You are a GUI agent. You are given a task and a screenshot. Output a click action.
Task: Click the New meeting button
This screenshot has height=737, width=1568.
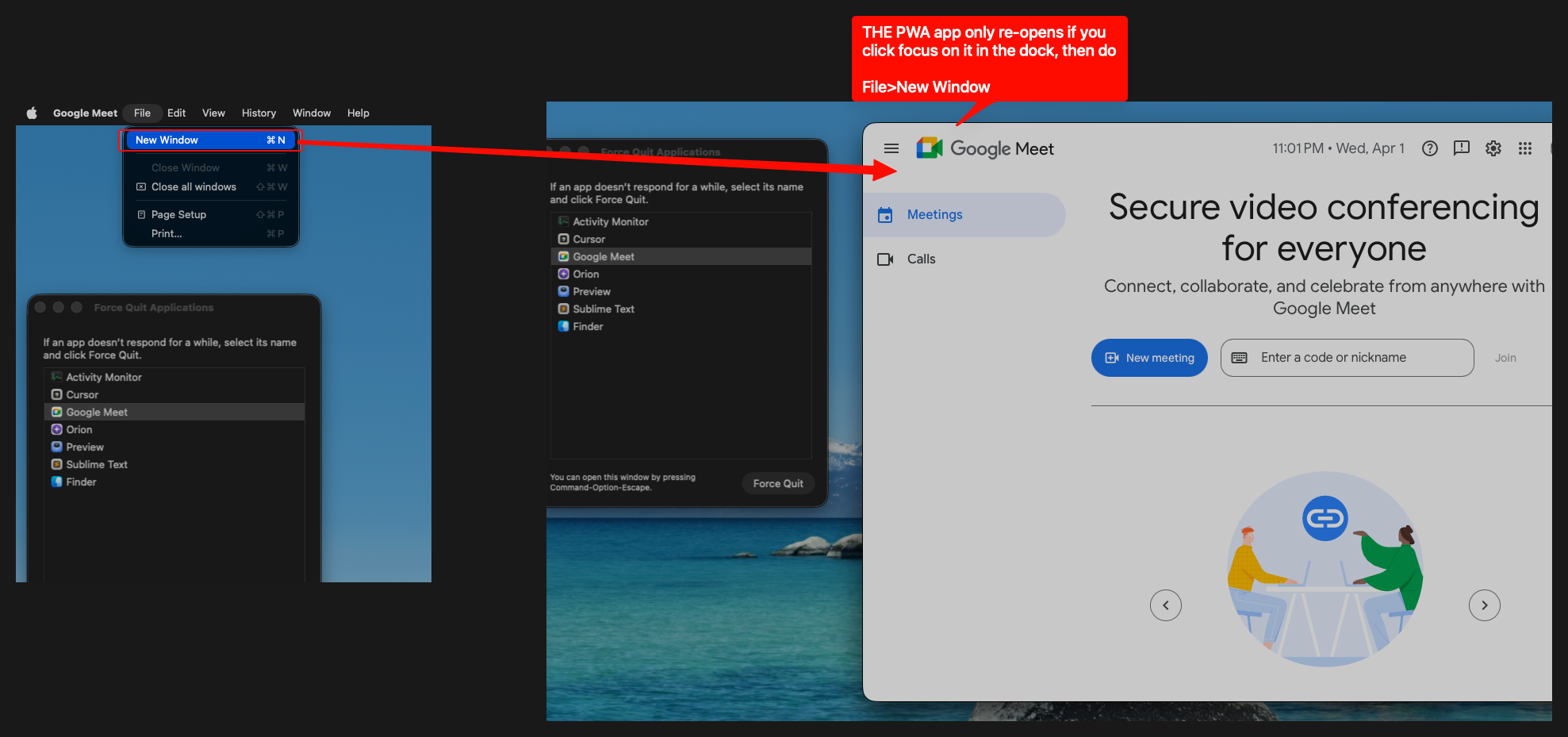[1149, 358]
